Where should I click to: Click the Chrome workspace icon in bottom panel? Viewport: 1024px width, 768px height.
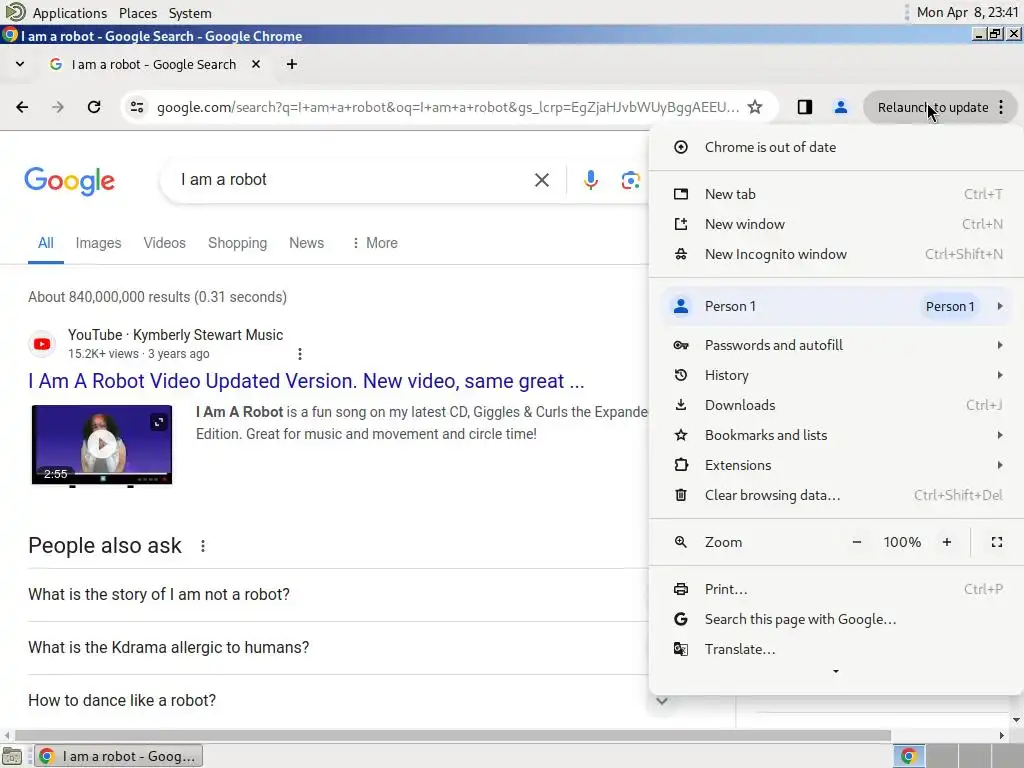tap(908, 756)
